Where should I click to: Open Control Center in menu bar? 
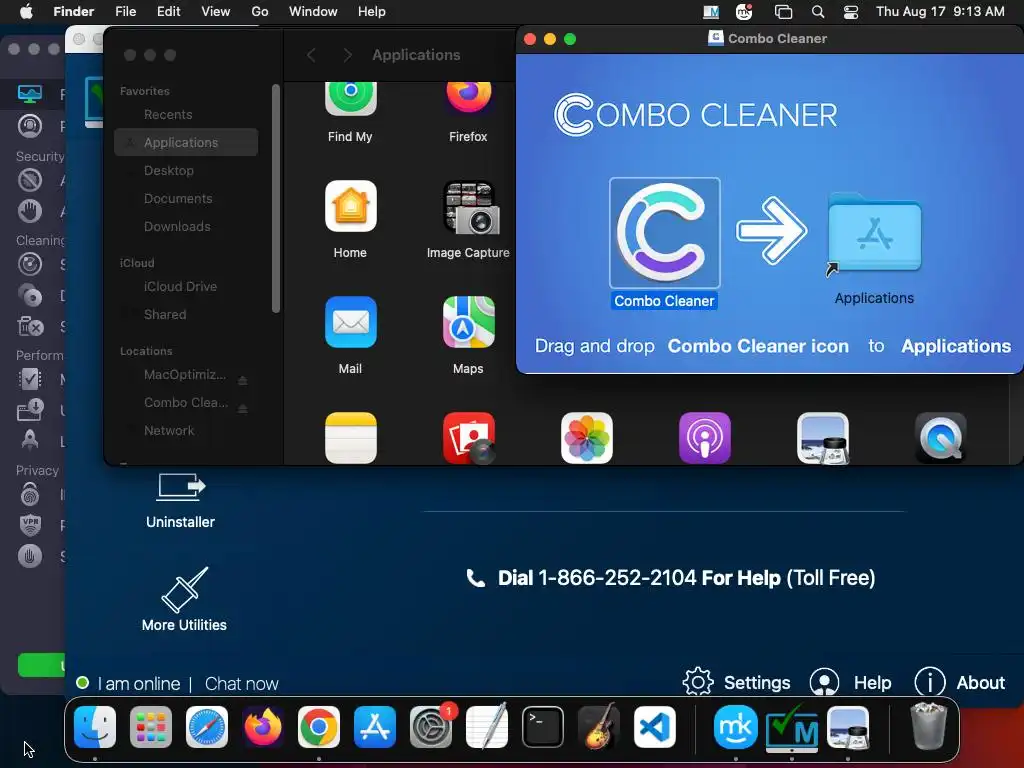click(x=851, y=11)
